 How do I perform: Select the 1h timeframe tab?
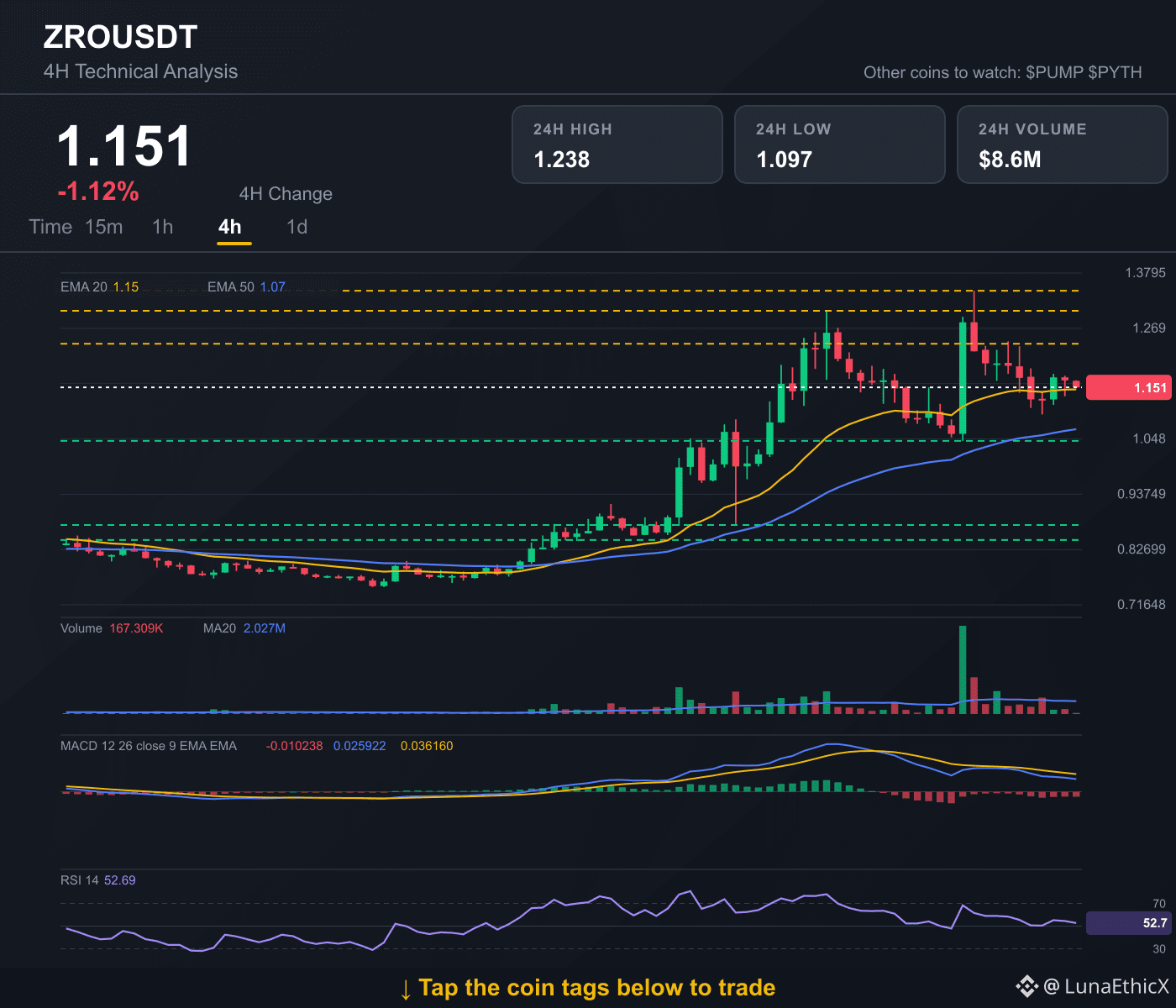coord(163,227)
